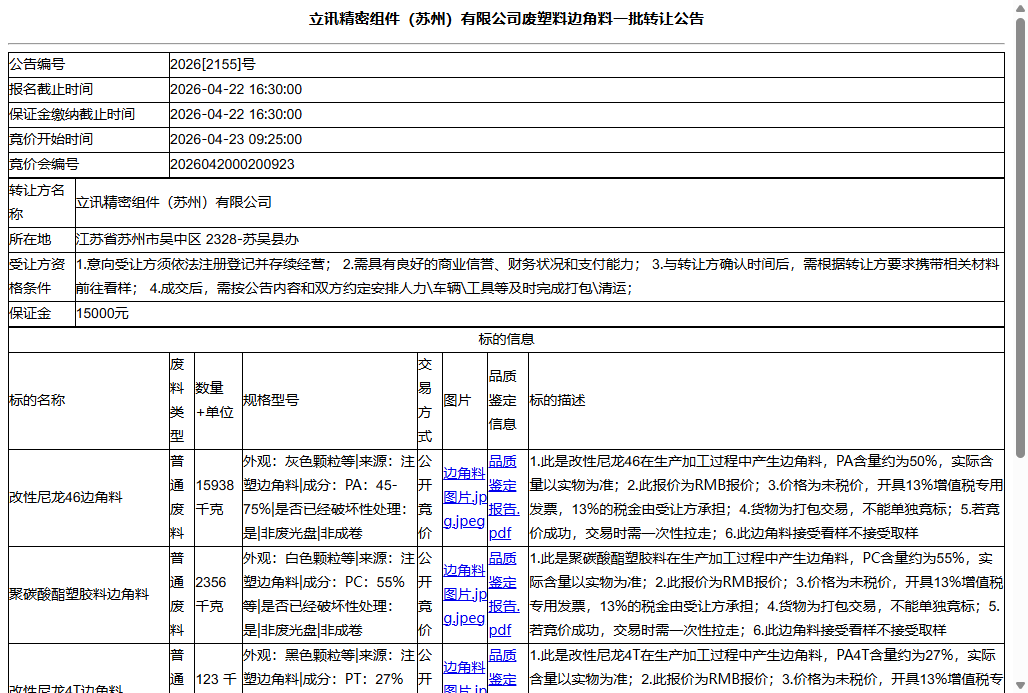Open 品质鉴定 link in 改性尼龙4T row
The image size is (1028, 693).
tap(502, 667)
